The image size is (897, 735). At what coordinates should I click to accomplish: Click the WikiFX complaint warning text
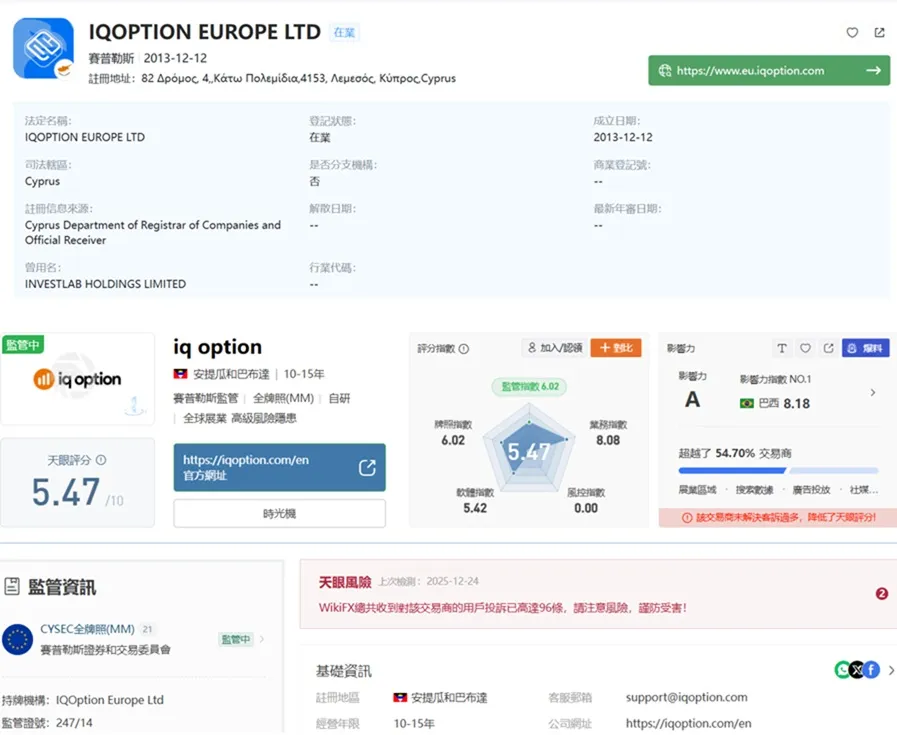tap(502, 607)
